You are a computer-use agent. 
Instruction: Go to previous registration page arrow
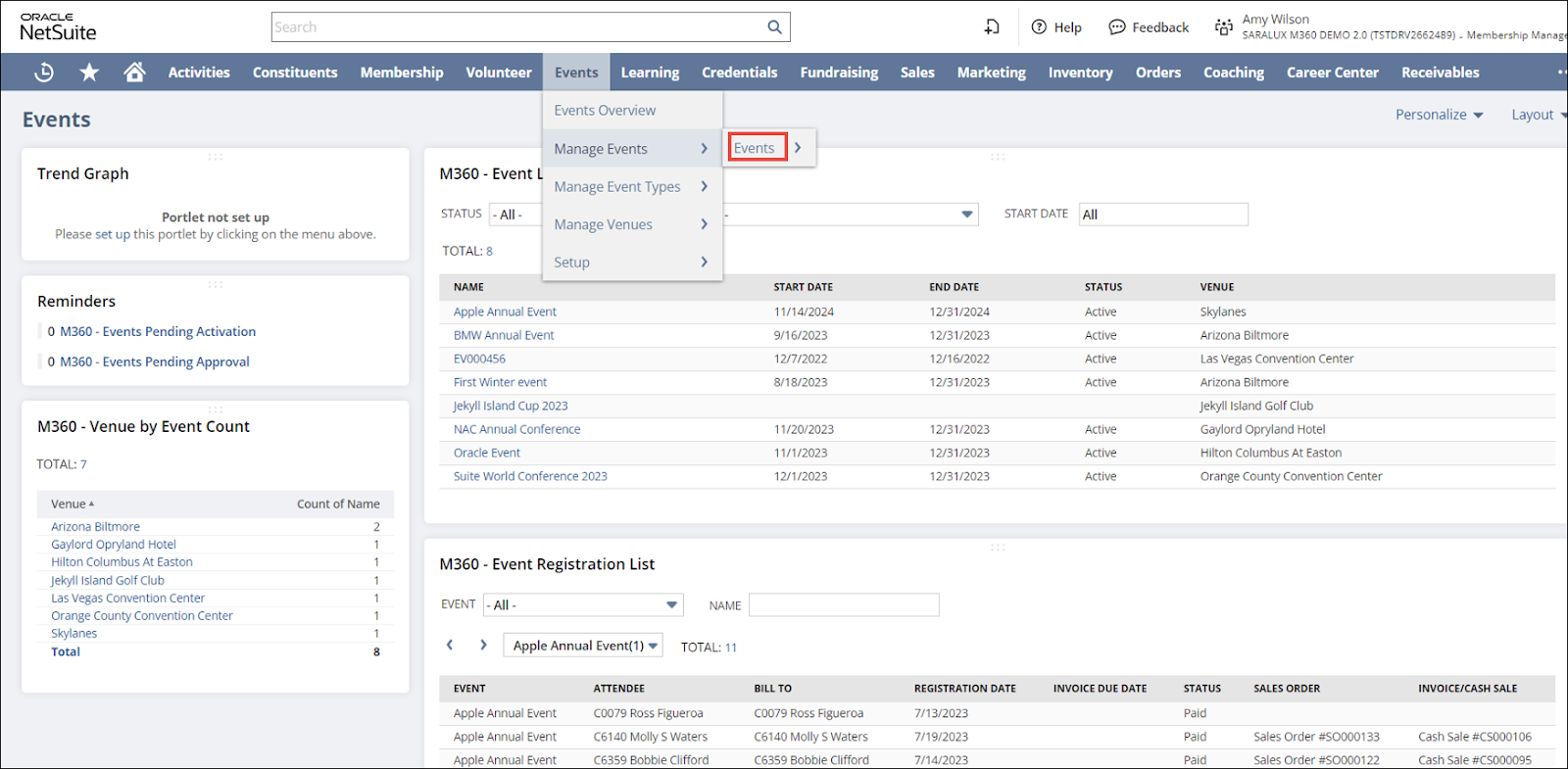tap(450, 645)
